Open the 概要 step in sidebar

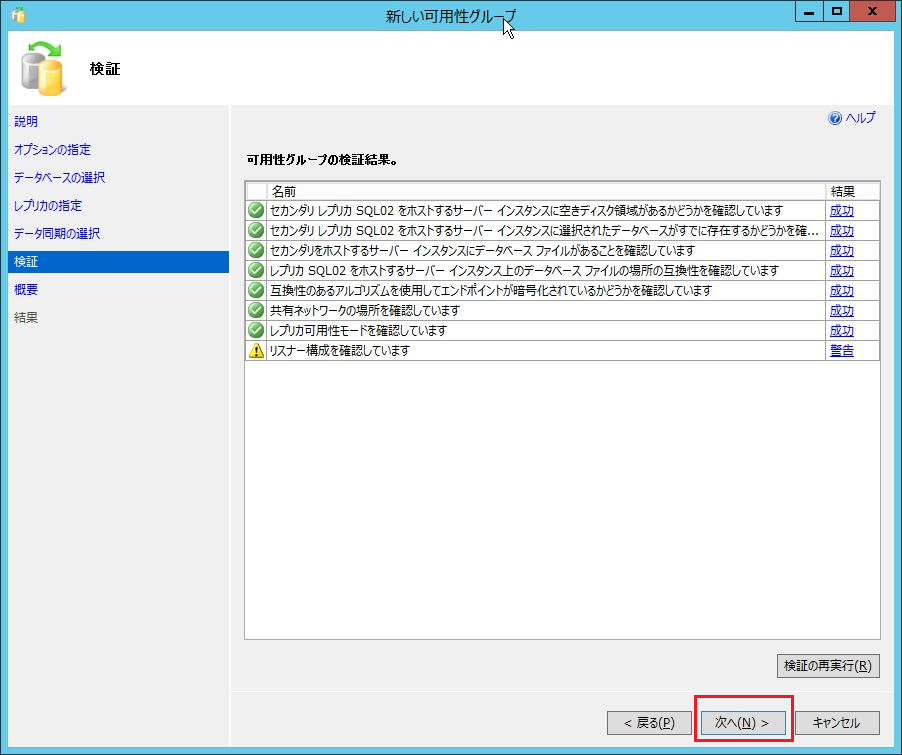tap(26, 290)
